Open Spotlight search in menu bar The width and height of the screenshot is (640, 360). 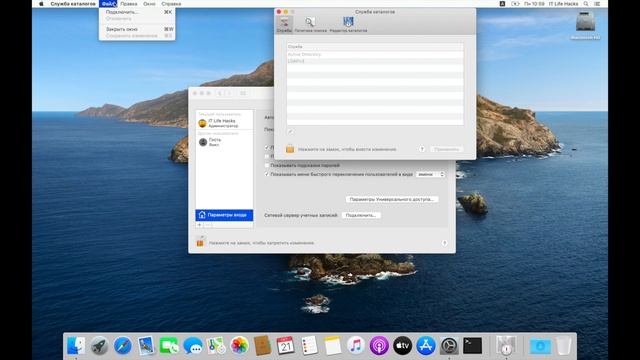pos(586,4)
